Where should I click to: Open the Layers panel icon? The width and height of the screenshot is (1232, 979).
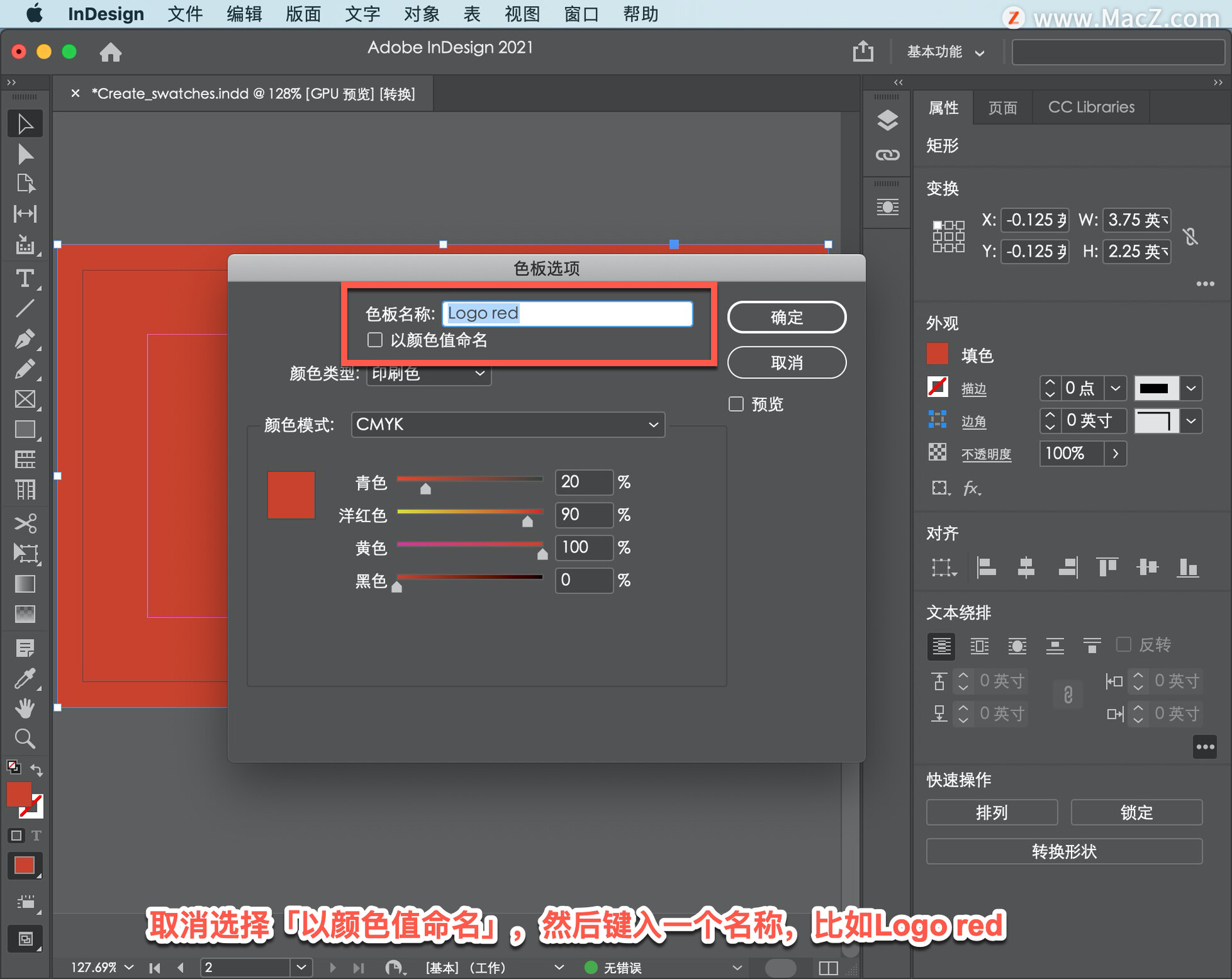(887, 120)
